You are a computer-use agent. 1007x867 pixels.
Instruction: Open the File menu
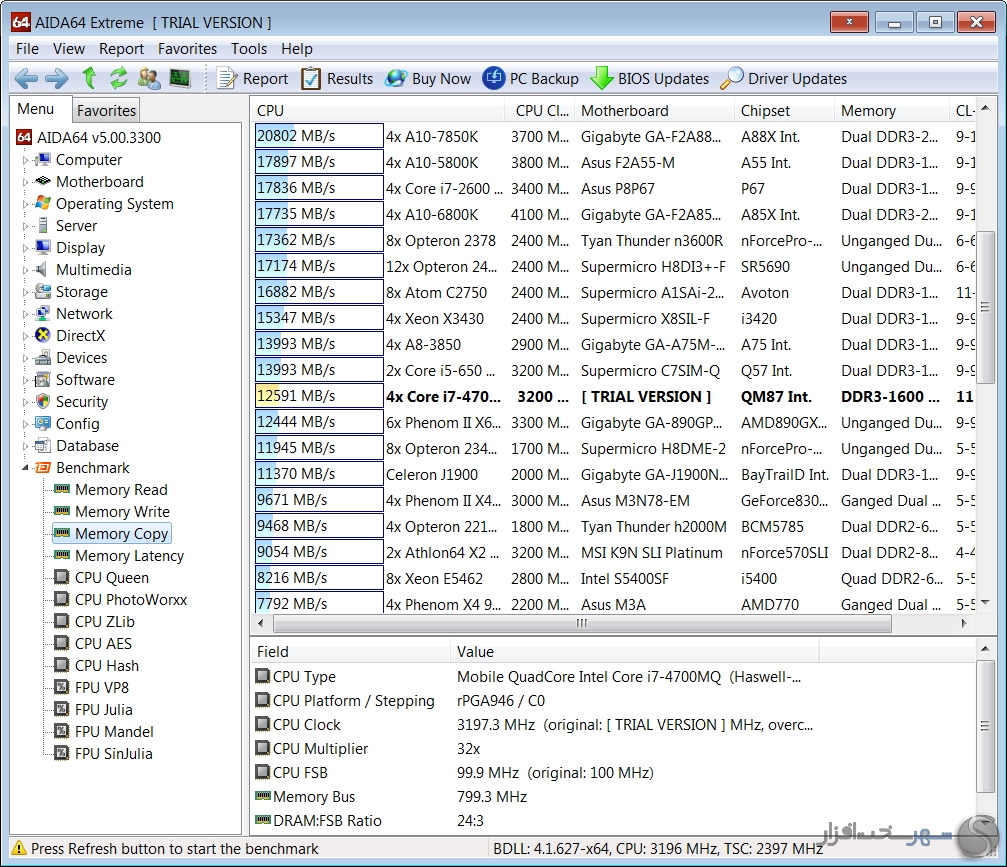(28, 49)
